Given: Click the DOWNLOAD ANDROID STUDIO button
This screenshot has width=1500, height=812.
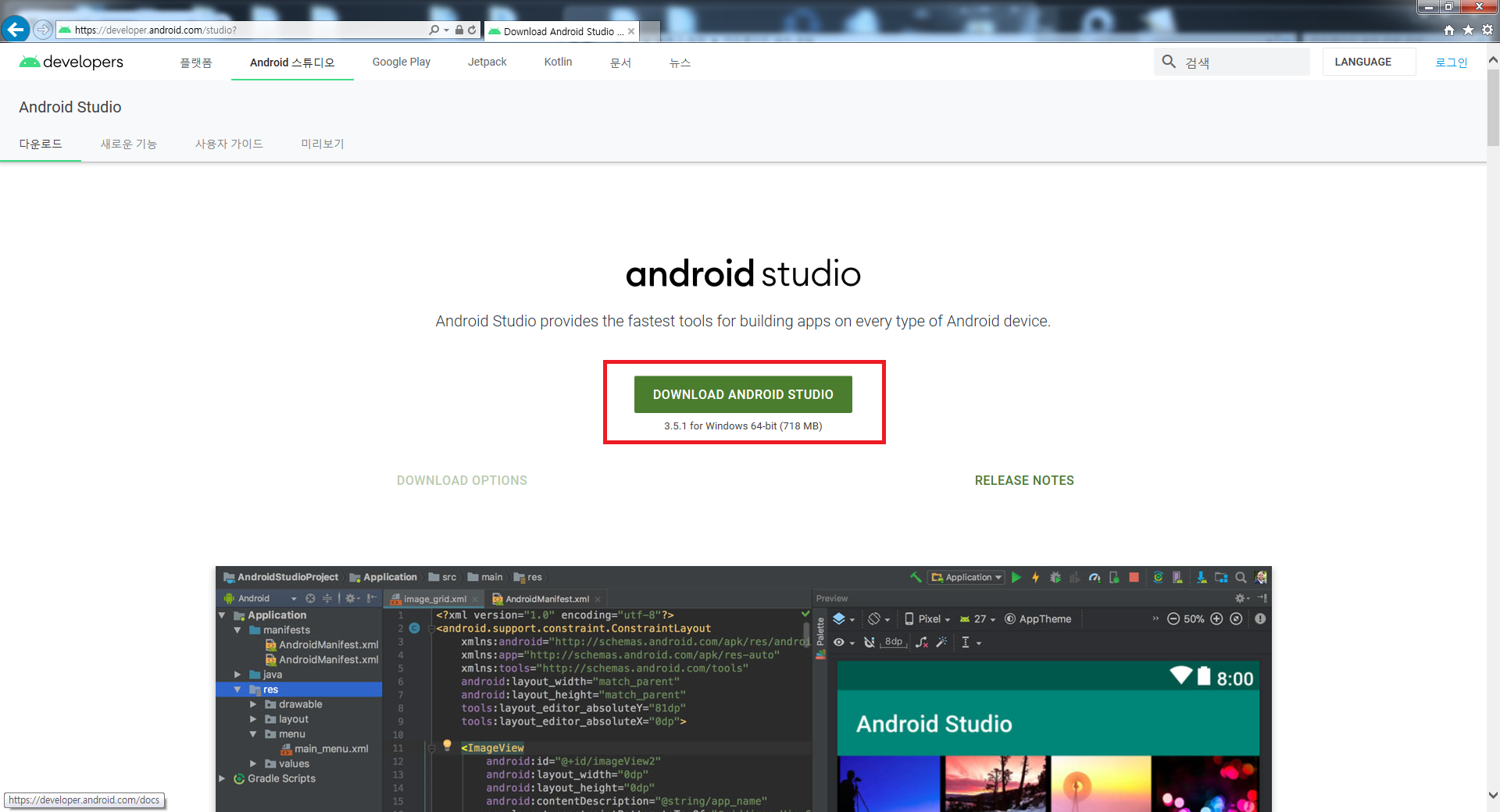Looking at the screenshot, I should 743,394.
